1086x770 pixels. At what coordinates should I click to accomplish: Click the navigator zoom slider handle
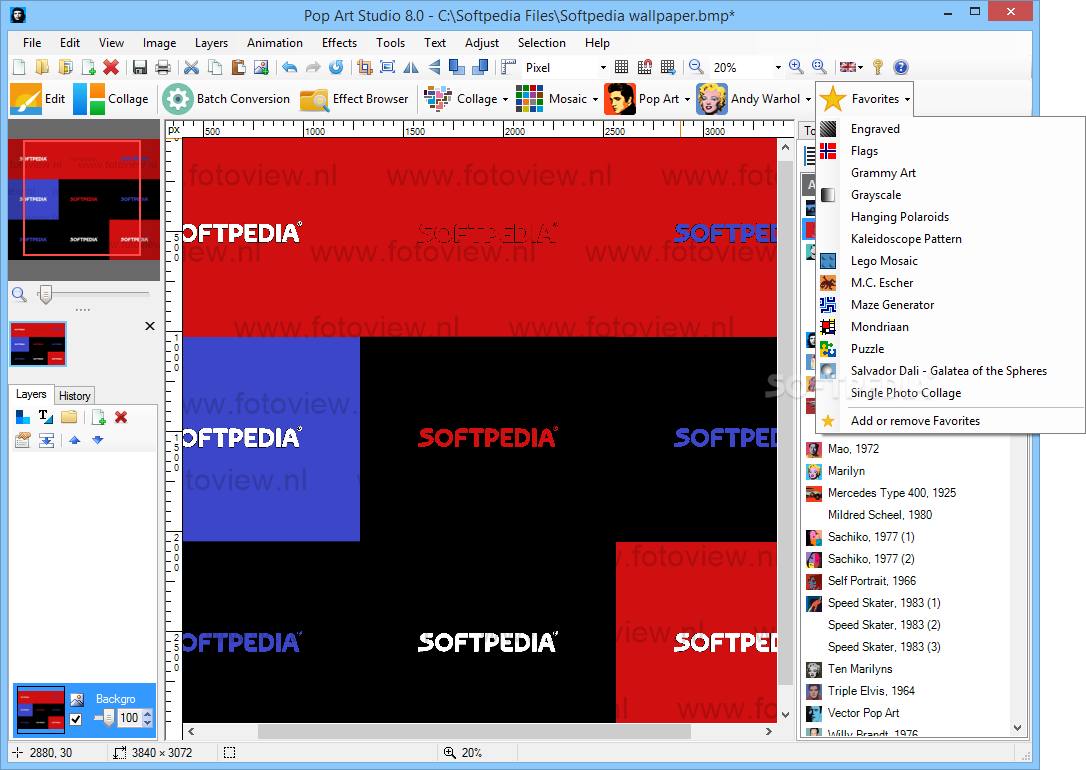[x=45, y=295]
